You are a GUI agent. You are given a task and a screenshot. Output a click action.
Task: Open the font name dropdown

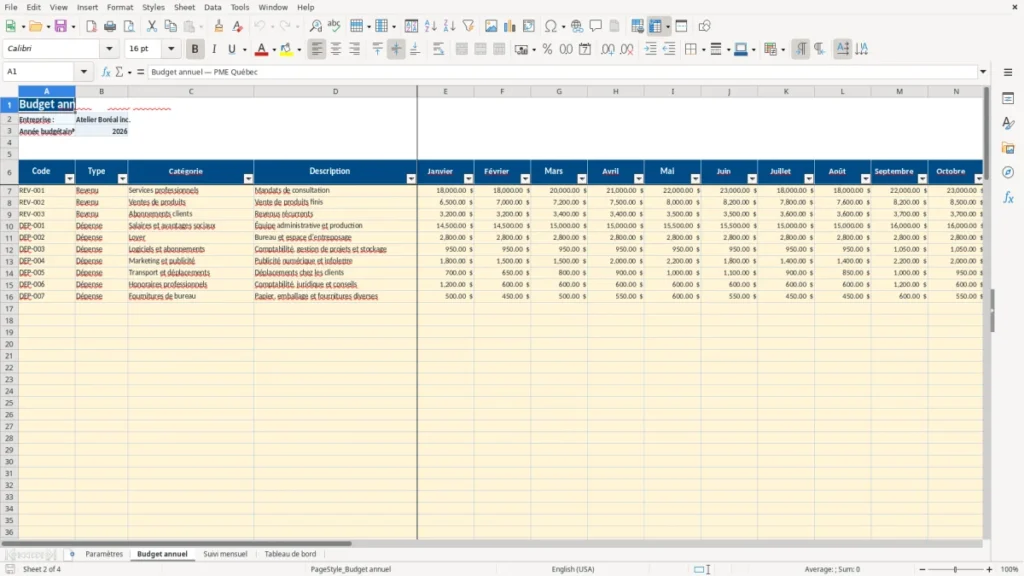(x=109, y=48)
